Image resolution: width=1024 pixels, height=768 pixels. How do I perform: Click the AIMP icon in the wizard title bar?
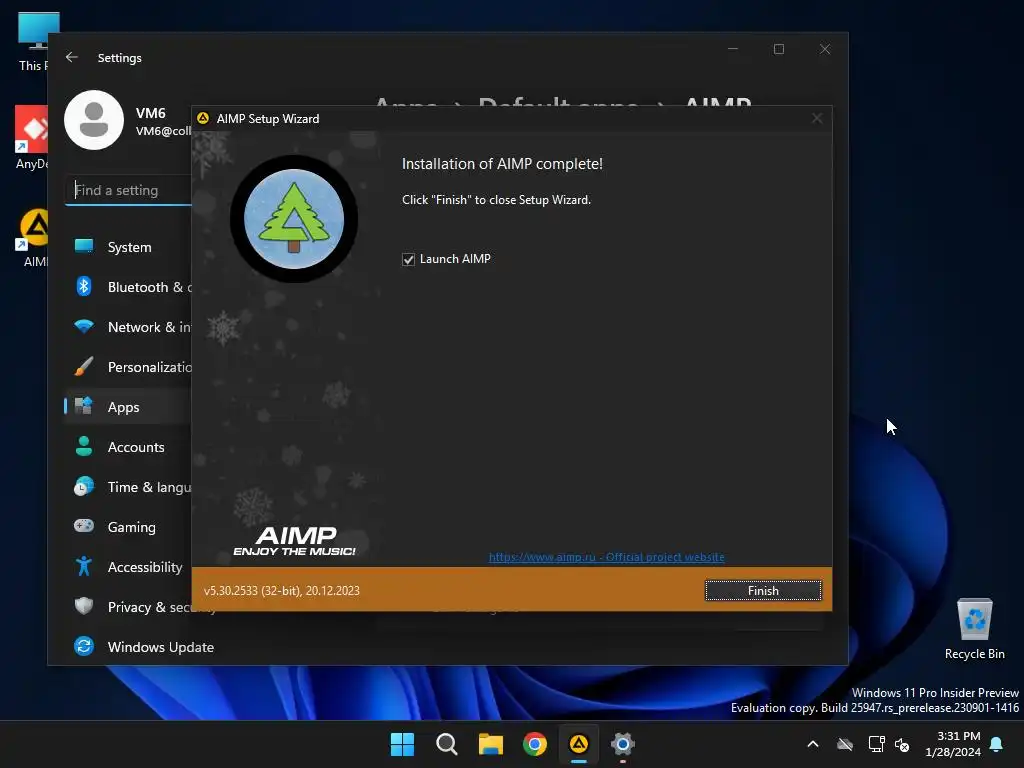(x=203, y=118)
